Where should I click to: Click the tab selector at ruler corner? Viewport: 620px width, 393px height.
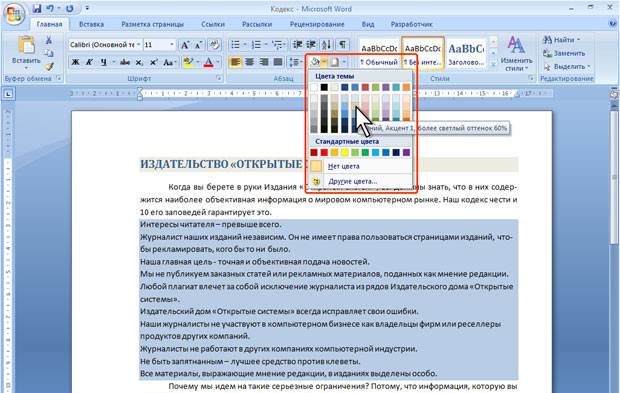[x=8, y=94]
